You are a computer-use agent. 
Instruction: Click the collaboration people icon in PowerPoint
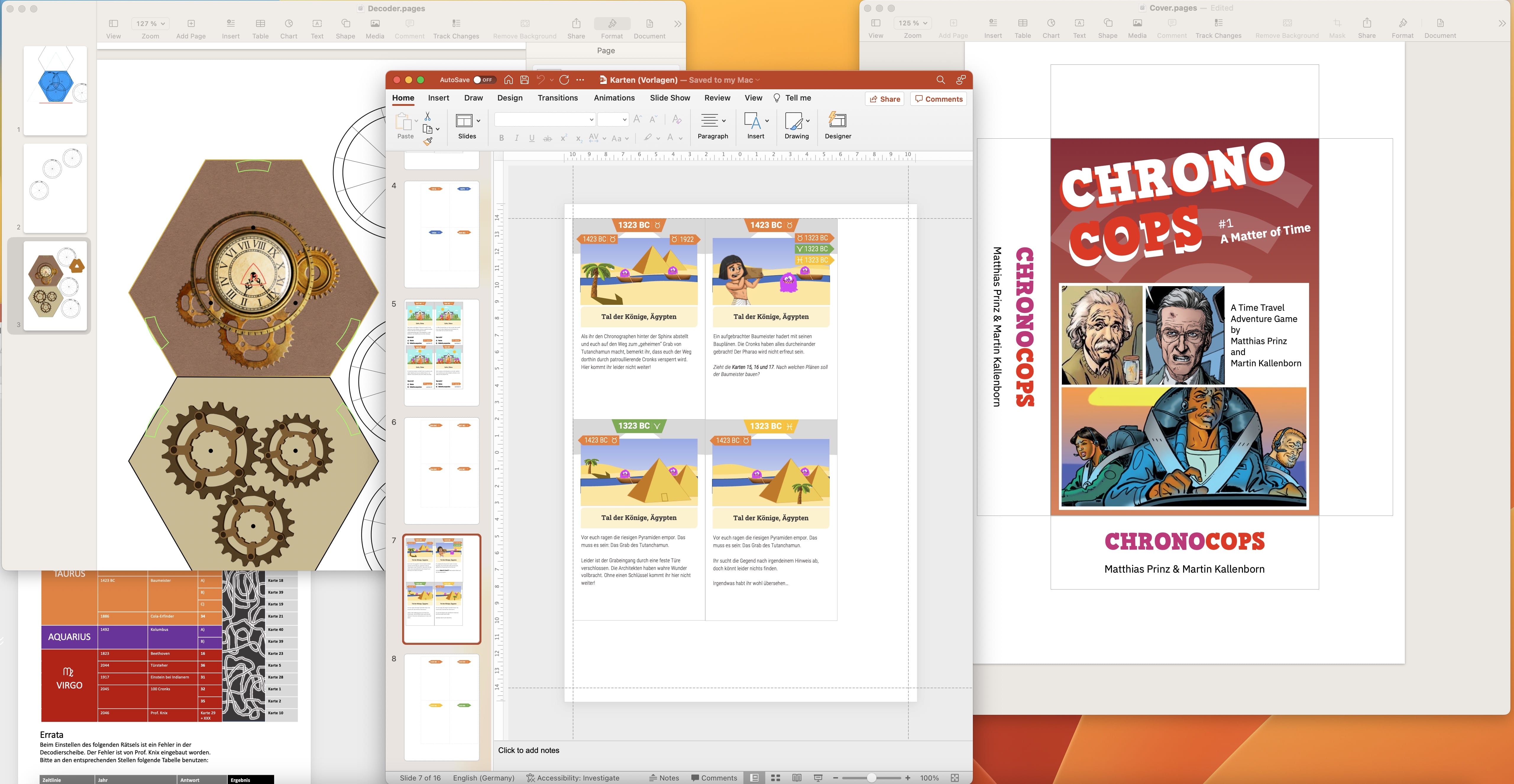(961, 80)
